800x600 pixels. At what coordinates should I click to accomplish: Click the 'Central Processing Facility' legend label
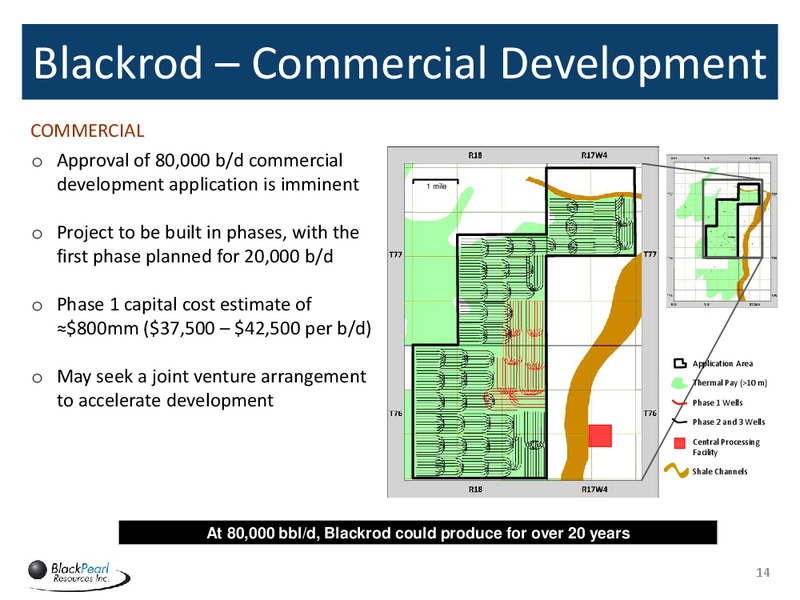726,447
